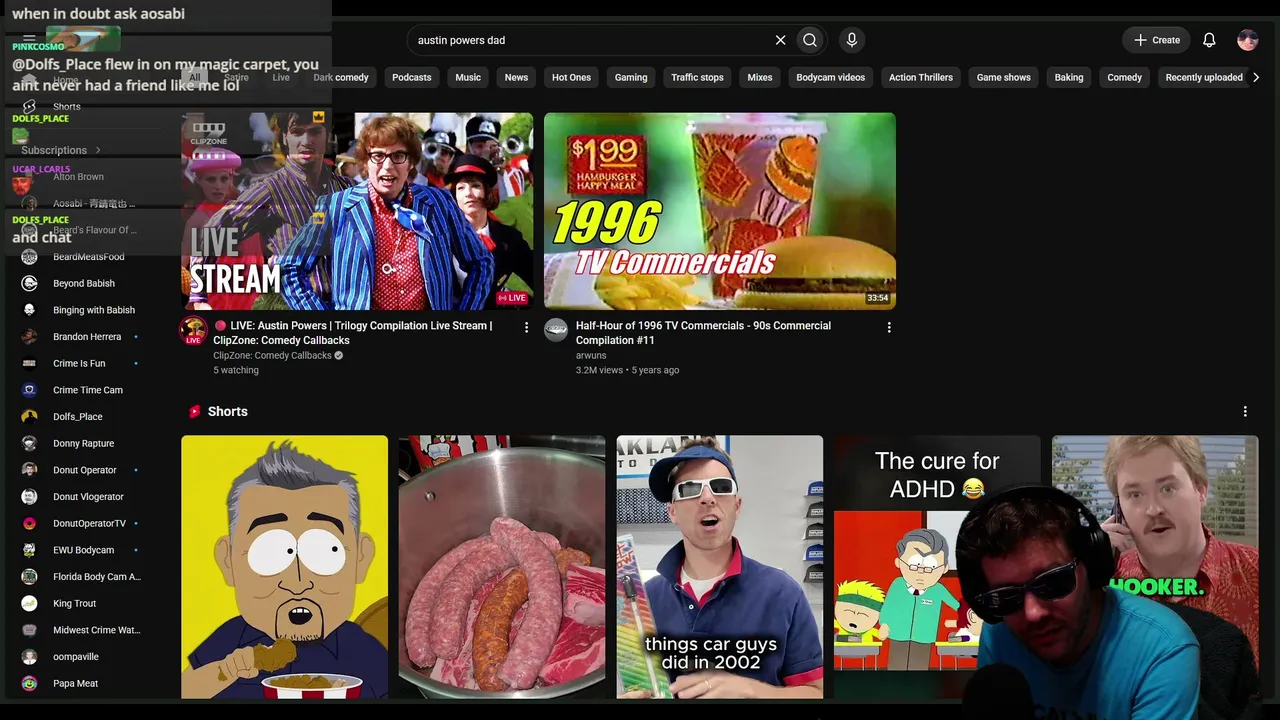1280x720 pixels.
Task: Visit the ClipZone: Comedy Callbacks channel name link
Action: coord(272,355)
